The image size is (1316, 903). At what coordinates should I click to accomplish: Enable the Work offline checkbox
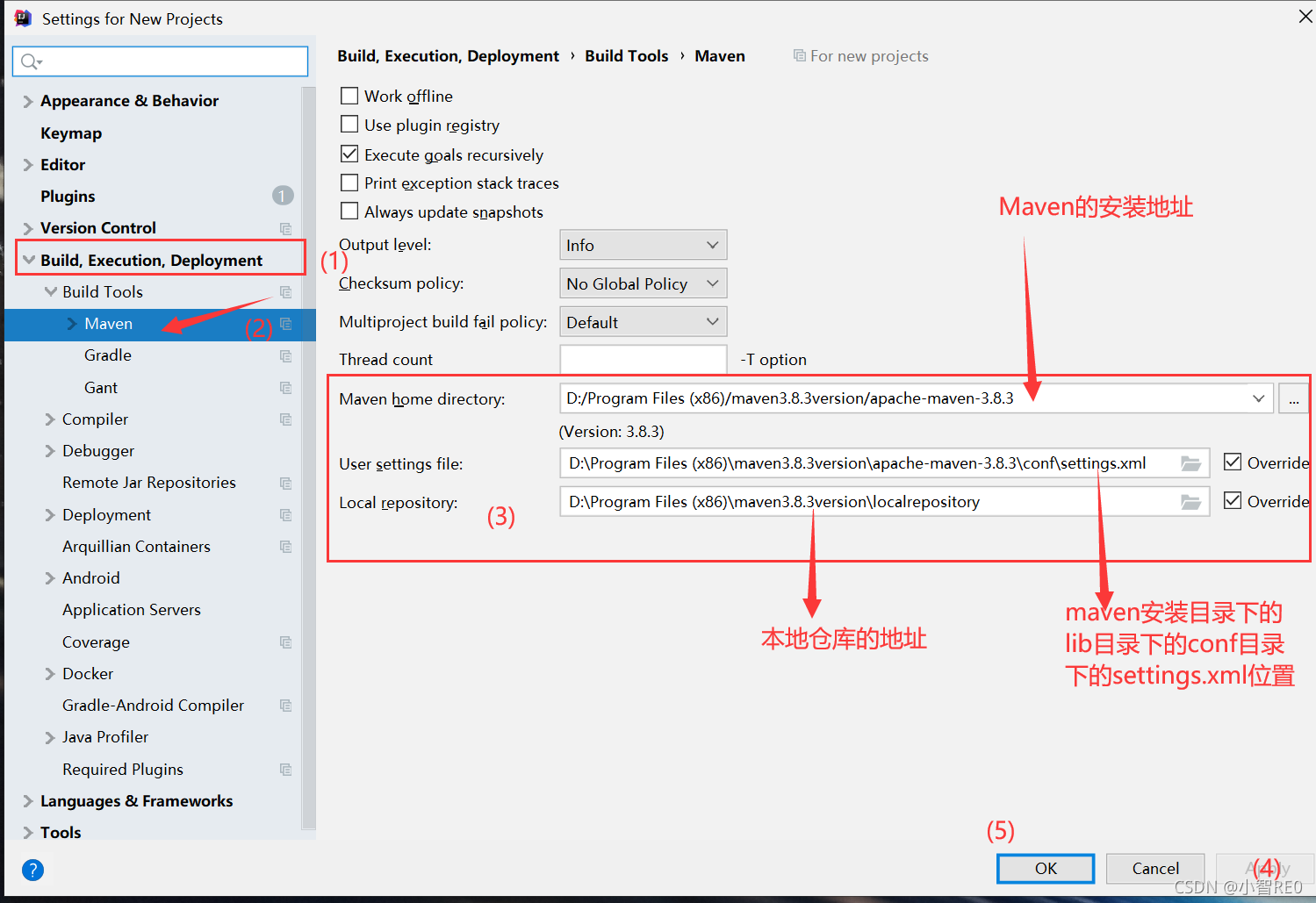click(x=349, y=96)
